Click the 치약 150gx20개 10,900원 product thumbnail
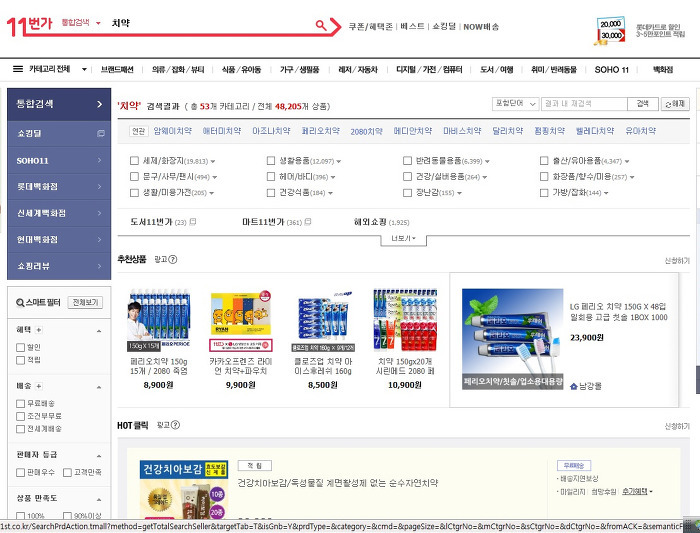The image size is (700, 533). click(405, 320)
